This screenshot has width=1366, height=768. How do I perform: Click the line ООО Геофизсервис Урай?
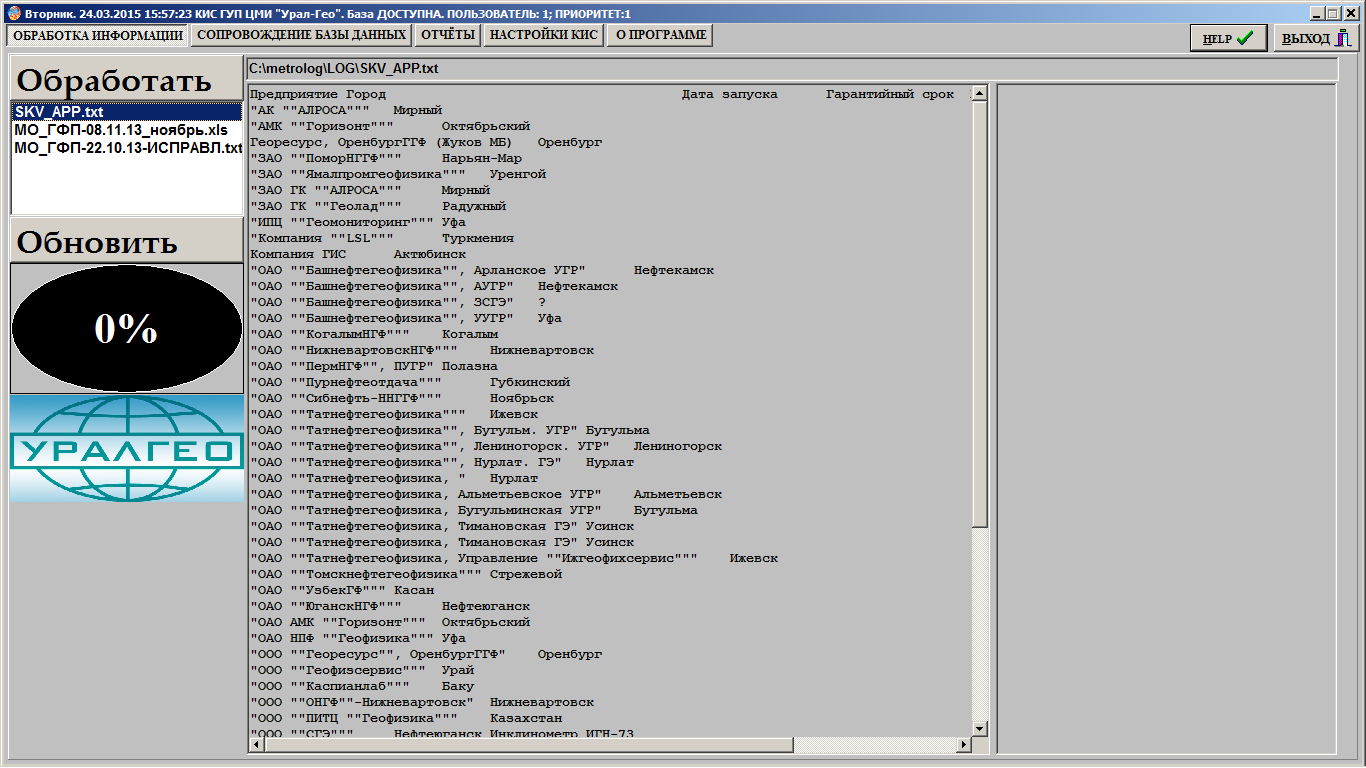tap(361, 670)
